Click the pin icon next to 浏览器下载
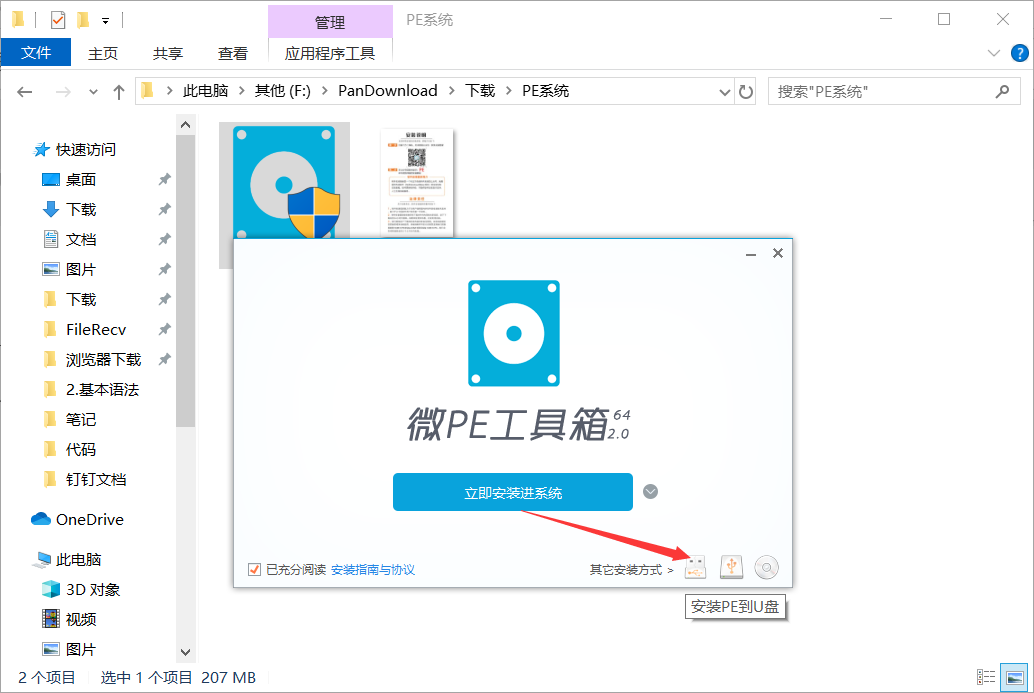 coord(165,359)
